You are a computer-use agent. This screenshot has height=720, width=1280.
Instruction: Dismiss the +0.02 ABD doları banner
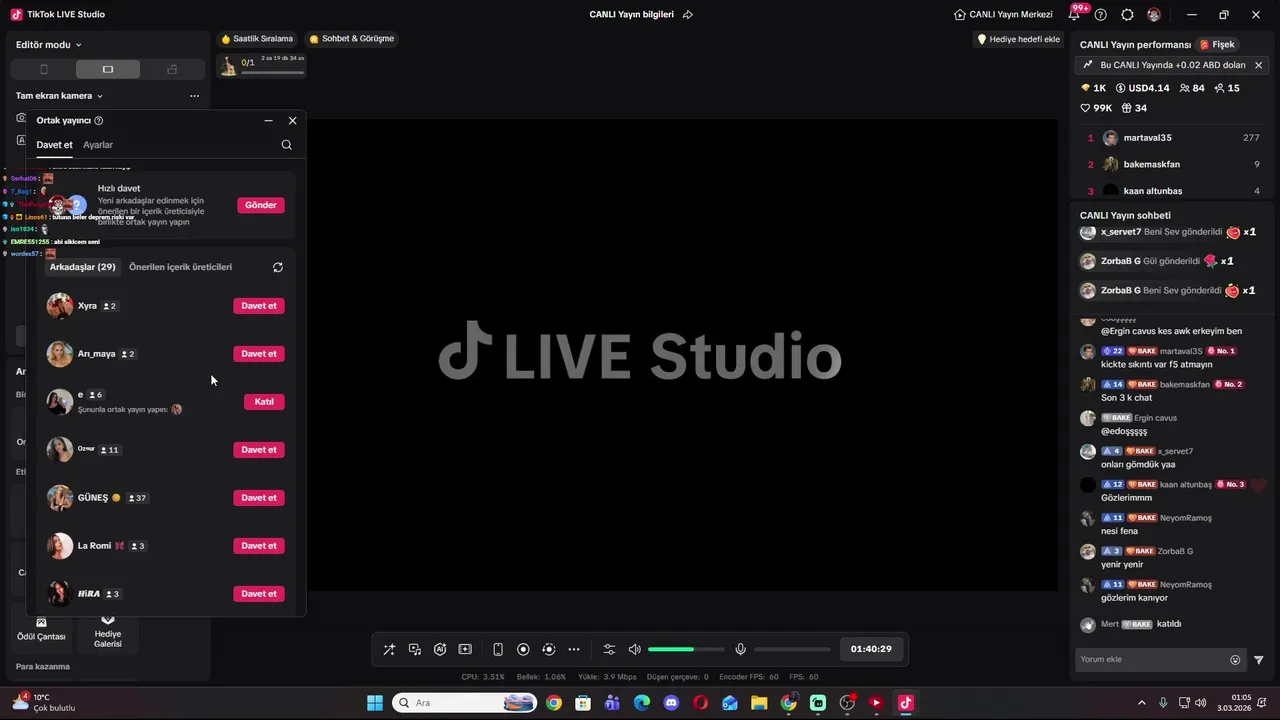[x=1258, y=65]
